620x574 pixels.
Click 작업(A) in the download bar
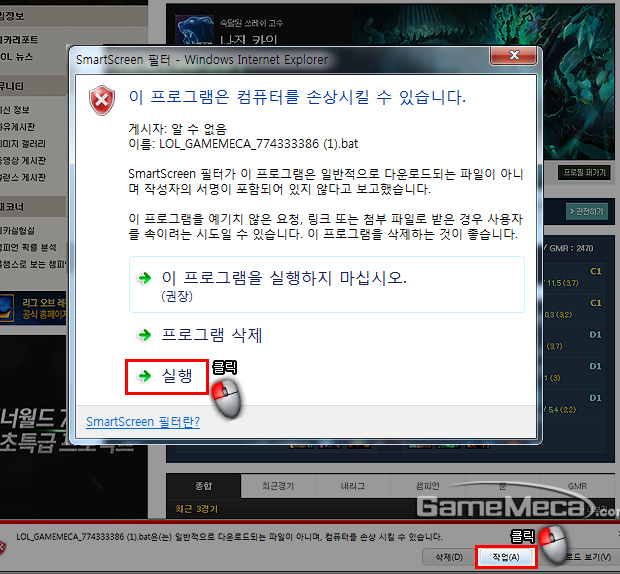[x=506, y=557]
